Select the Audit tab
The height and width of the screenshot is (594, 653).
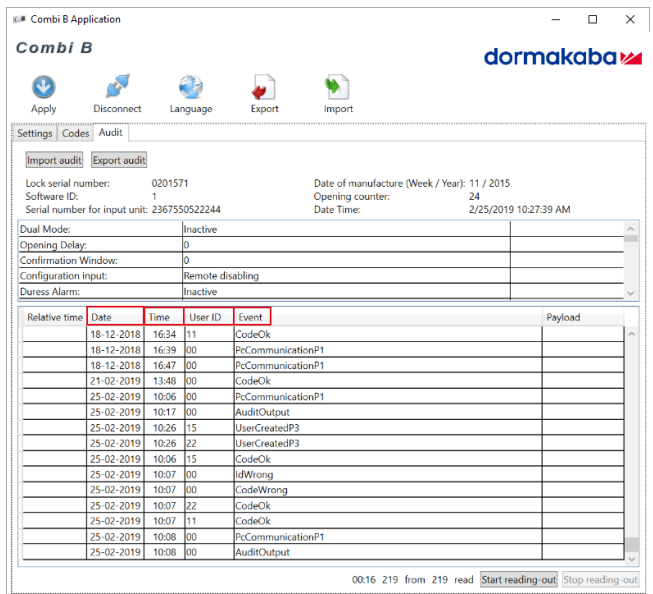110,133
